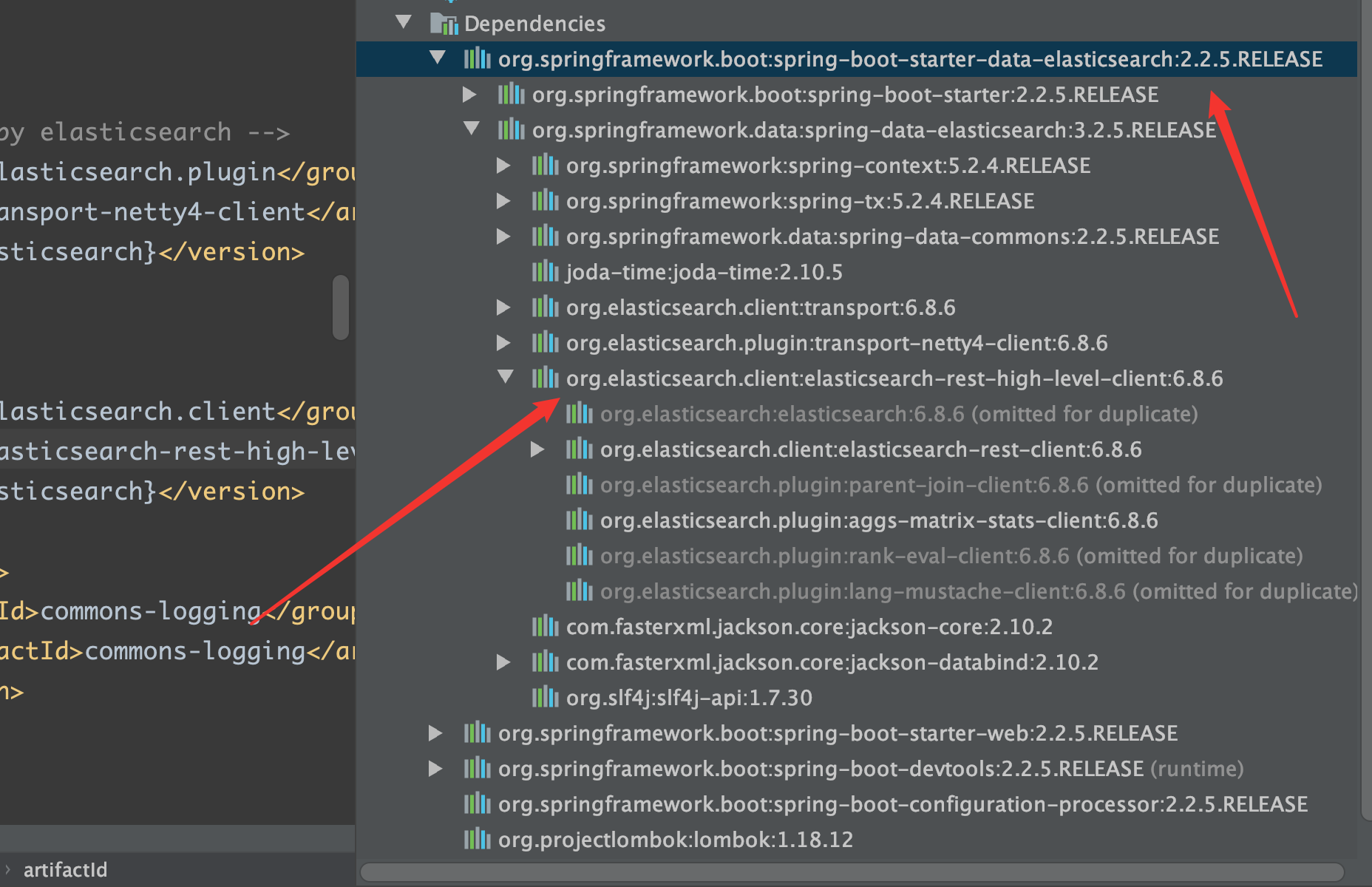
Task: Click library icon beside joda-time:2.10.5
Action: coord(546,272)
